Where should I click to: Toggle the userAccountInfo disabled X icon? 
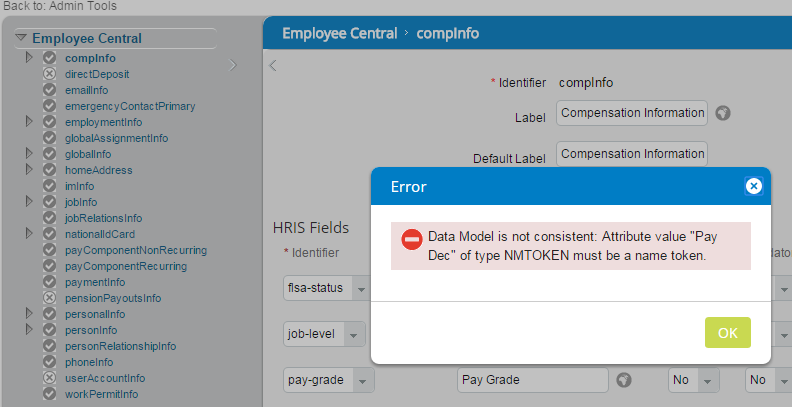click(49, 378)
